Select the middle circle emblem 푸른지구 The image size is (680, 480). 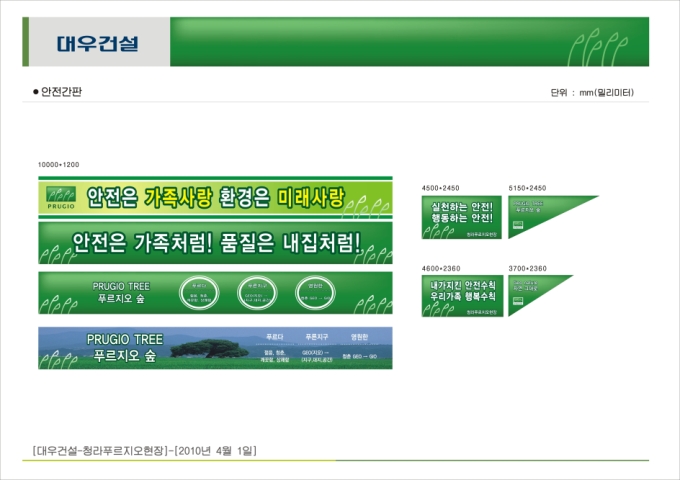tap(255, 292)
